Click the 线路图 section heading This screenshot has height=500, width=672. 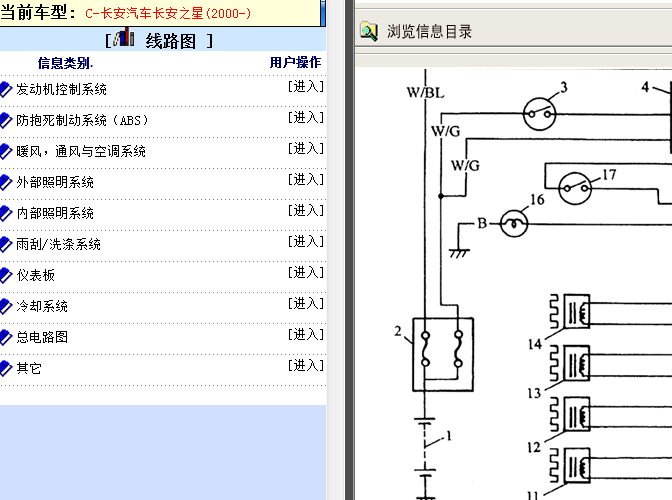tap(171, 41)
